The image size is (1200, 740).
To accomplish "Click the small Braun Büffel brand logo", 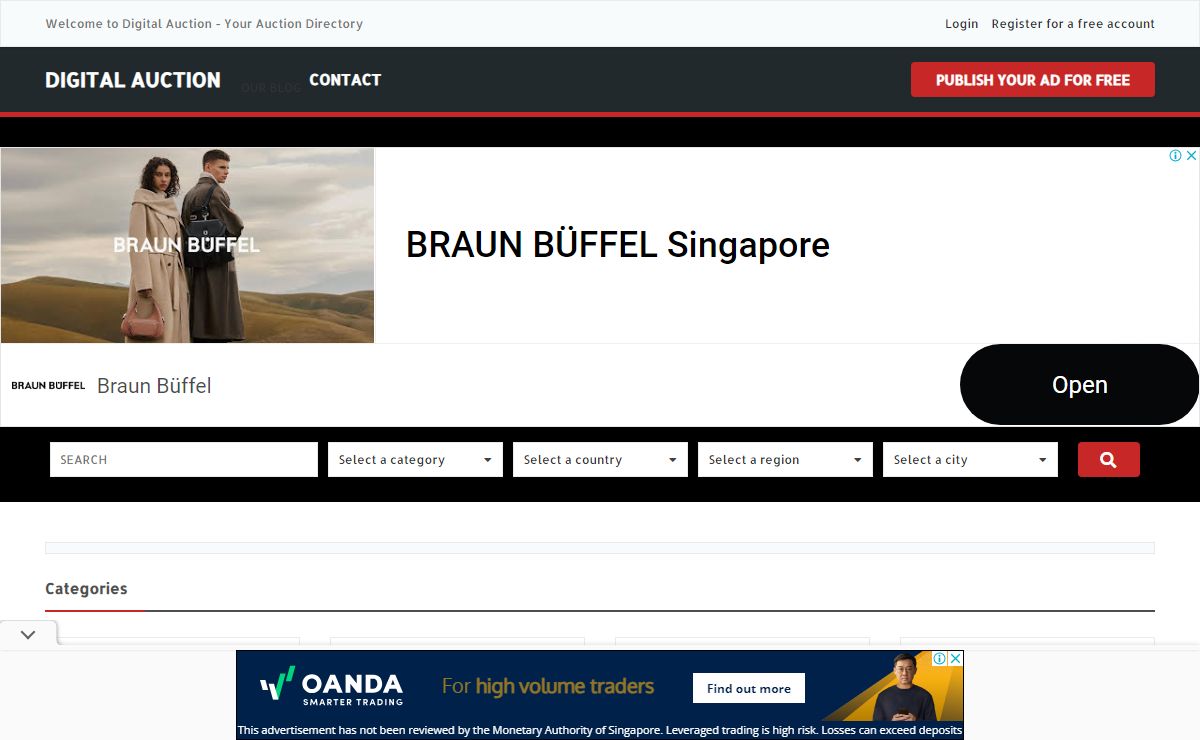I will [x=48, y=386].
